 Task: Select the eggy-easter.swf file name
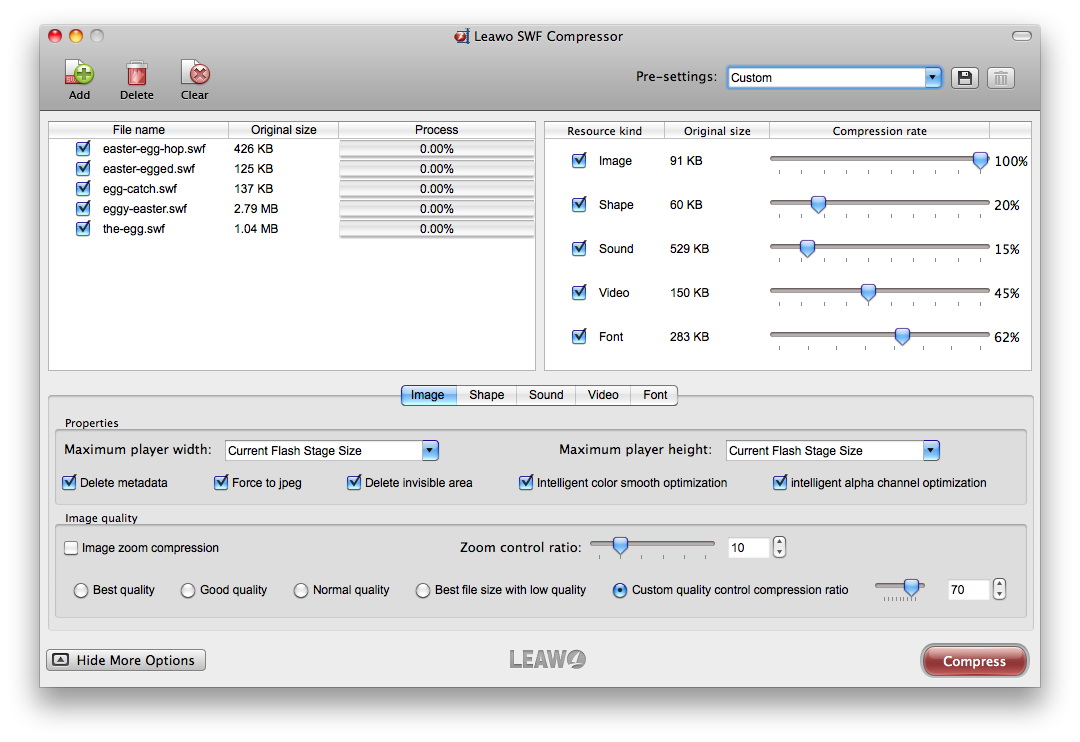tap(145, 209)
